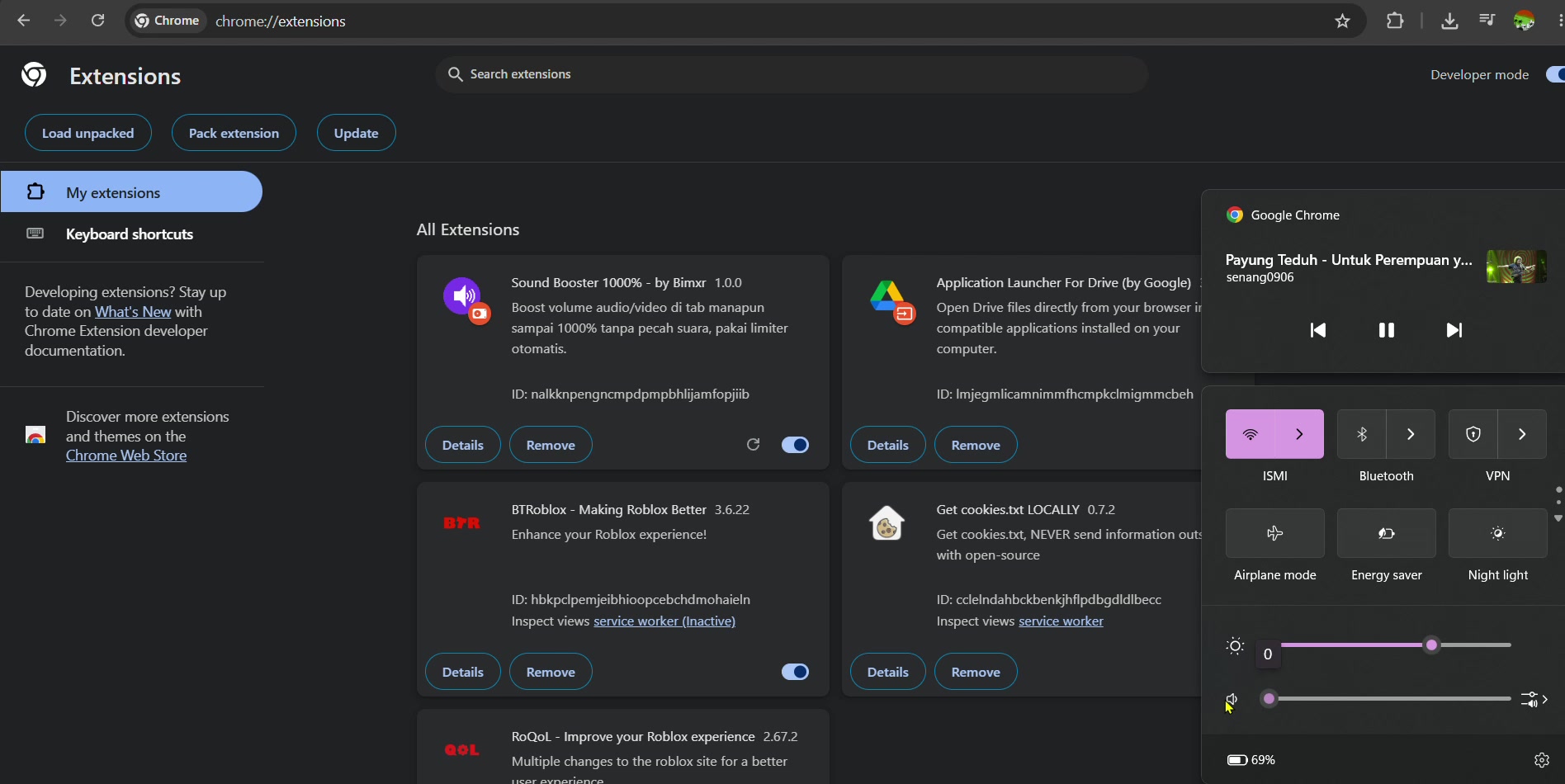Image resolution: width=1565 pixels, height=784 pixels.
Task: Click the Load unpacked button
Action: coord(88,133)
